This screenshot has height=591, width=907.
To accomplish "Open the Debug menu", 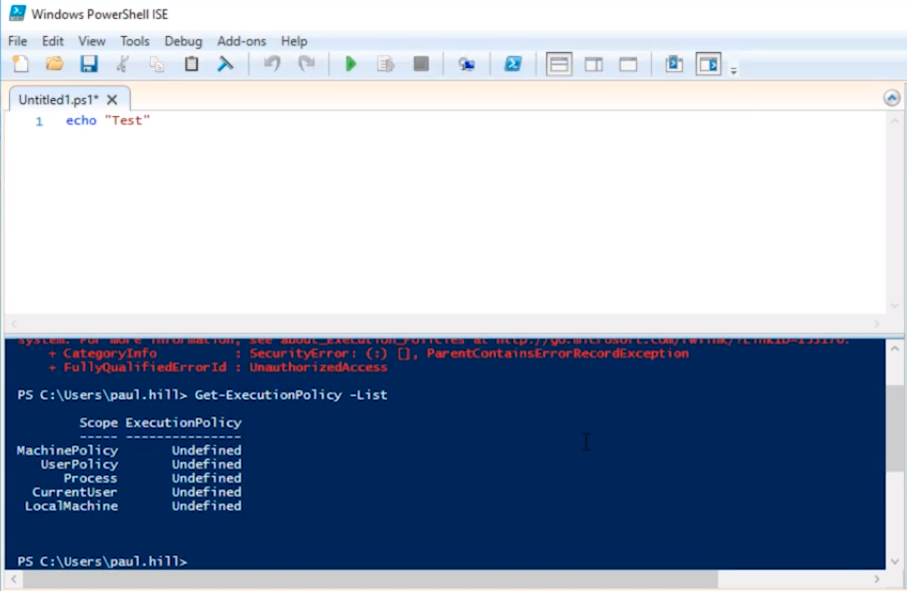I will pyautogui.click(x=183, y=41).
